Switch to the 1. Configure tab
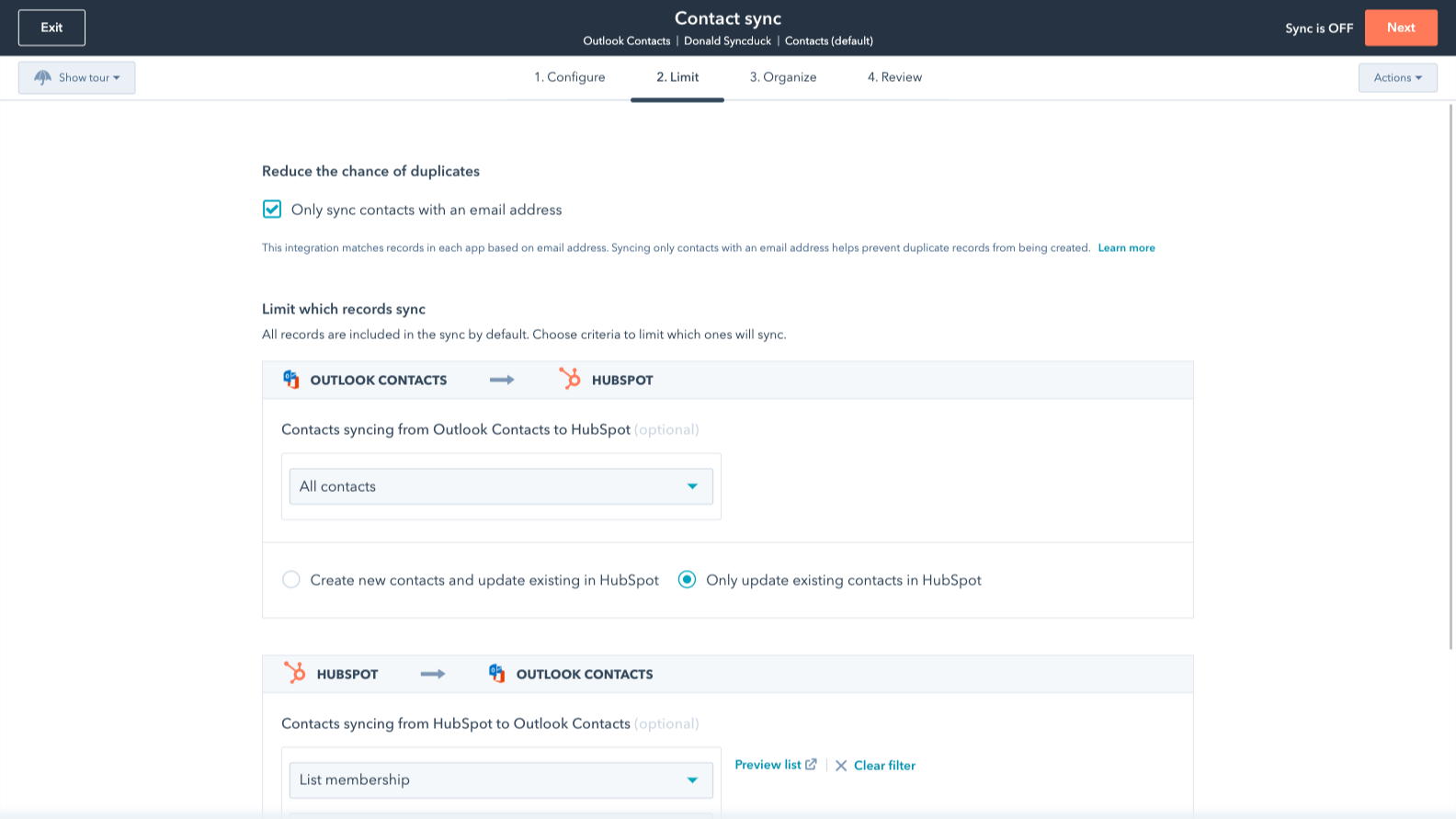The width and height of the screenshot is (1456, 819). [570, 77]
